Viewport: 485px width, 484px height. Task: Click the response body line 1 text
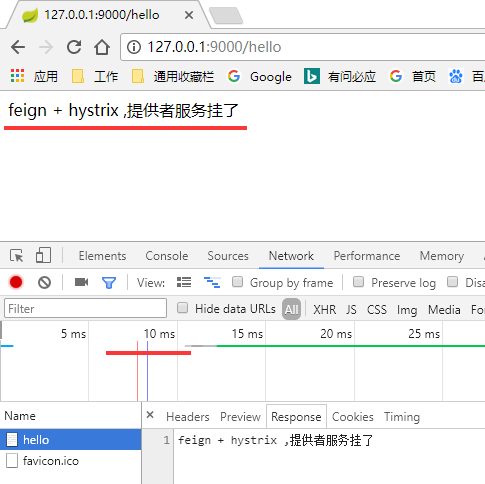point(276,440)
